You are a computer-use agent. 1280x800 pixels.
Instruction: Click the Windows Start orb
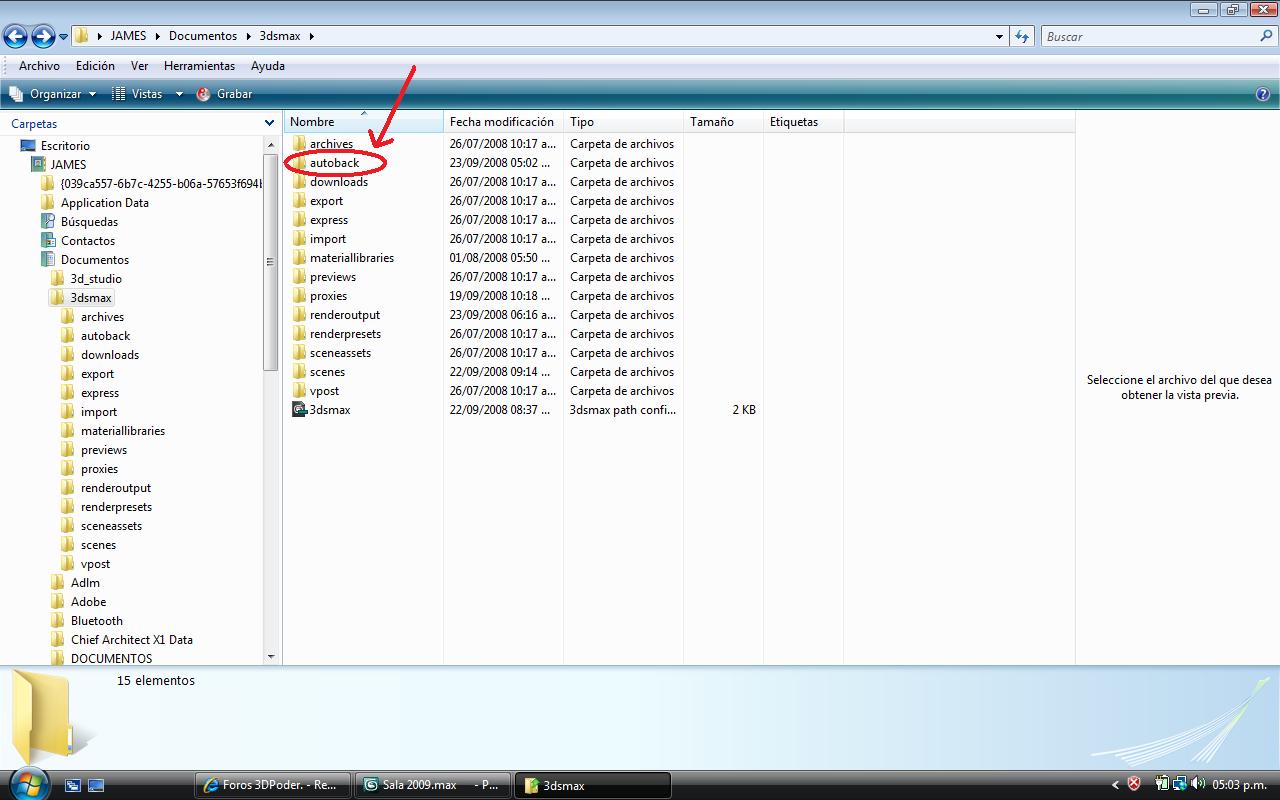27,782
